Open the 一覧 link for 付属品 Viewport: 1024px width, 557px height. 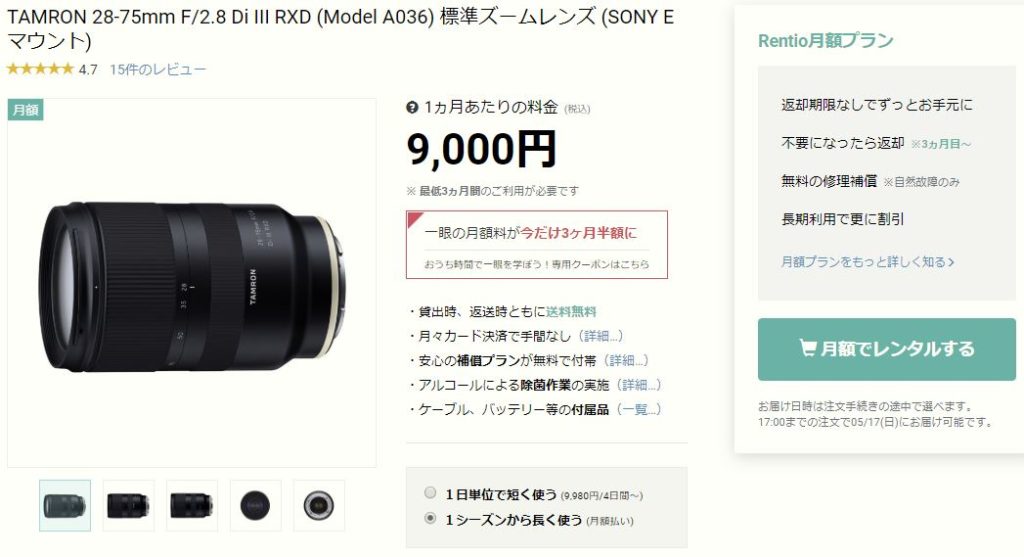(639, 409)
